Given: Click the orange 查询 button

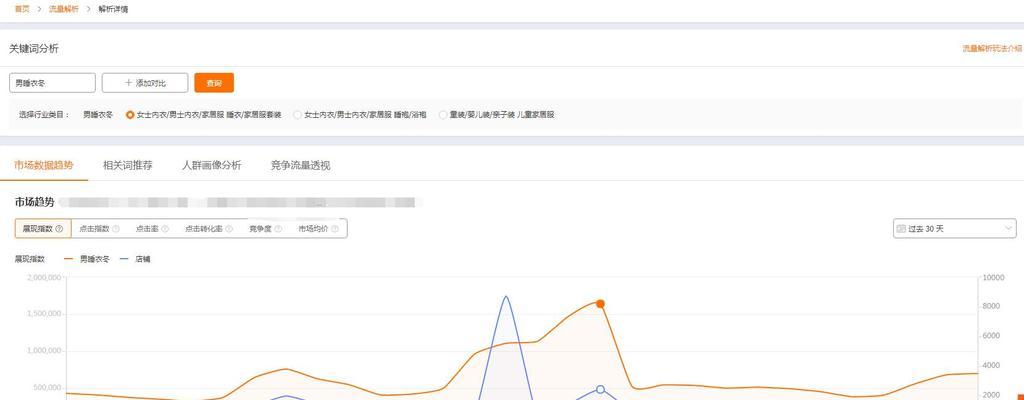Looking at the screenshot, I should pos(214,83).
